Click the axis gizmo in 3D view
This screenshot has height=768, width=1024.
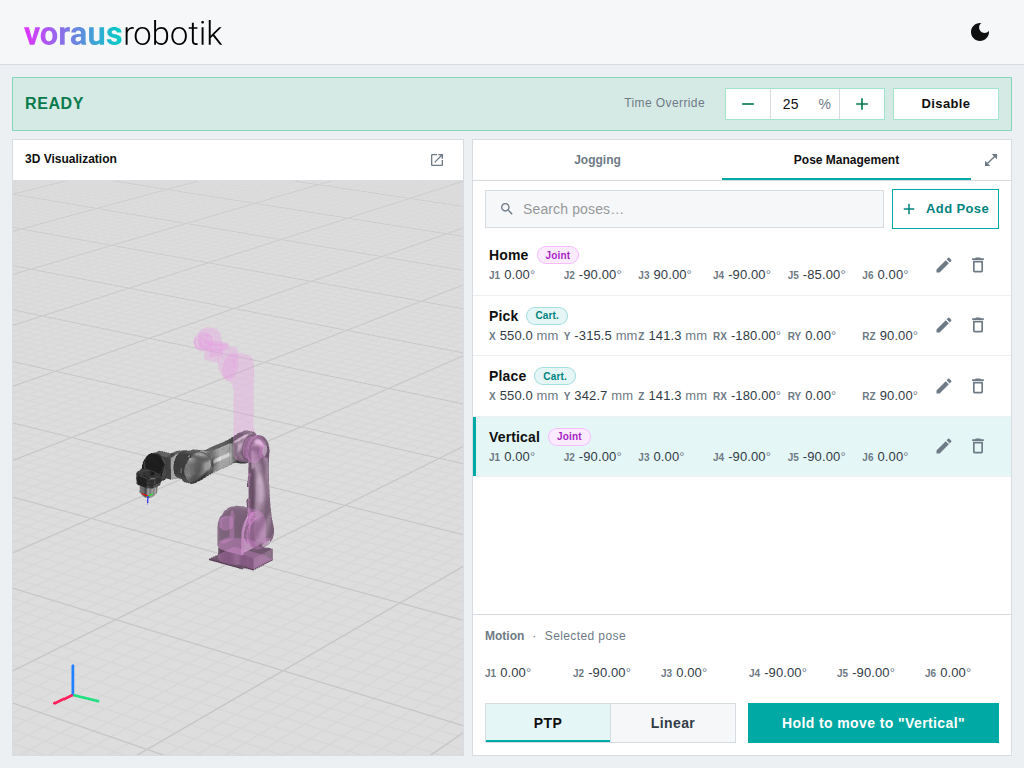point(75,686)
